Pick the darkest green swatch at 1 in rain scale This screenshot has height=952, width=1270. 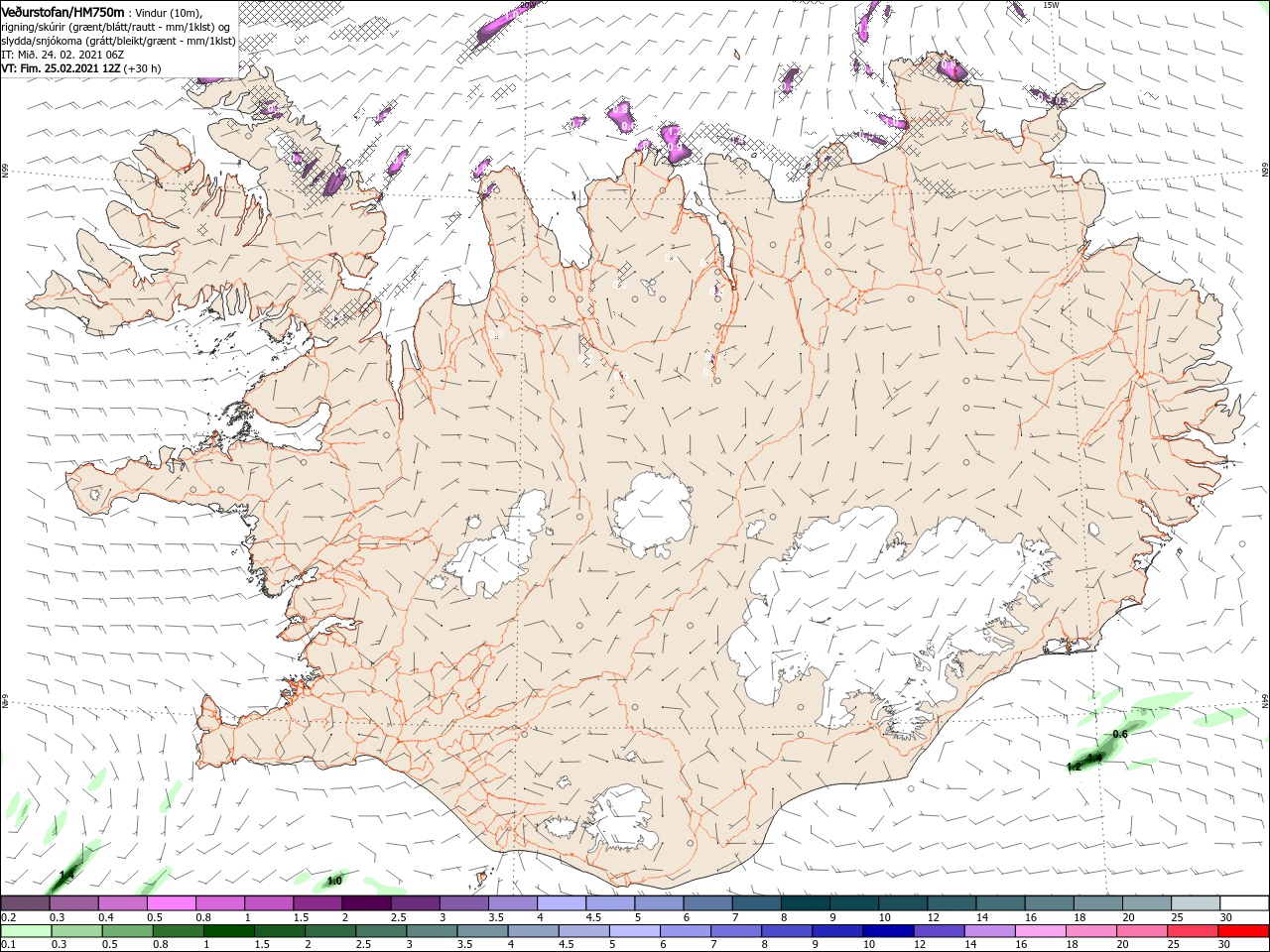pos(229,931)
